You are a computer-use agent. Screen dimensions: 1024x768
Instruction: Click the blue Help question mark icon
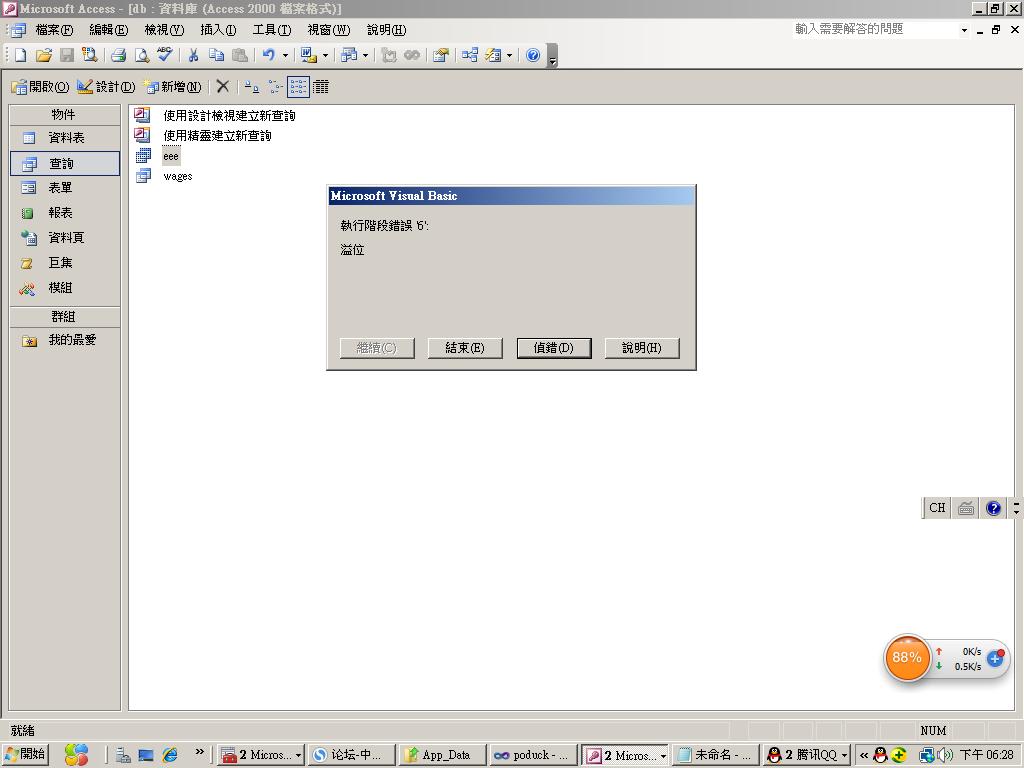(533, 56)
